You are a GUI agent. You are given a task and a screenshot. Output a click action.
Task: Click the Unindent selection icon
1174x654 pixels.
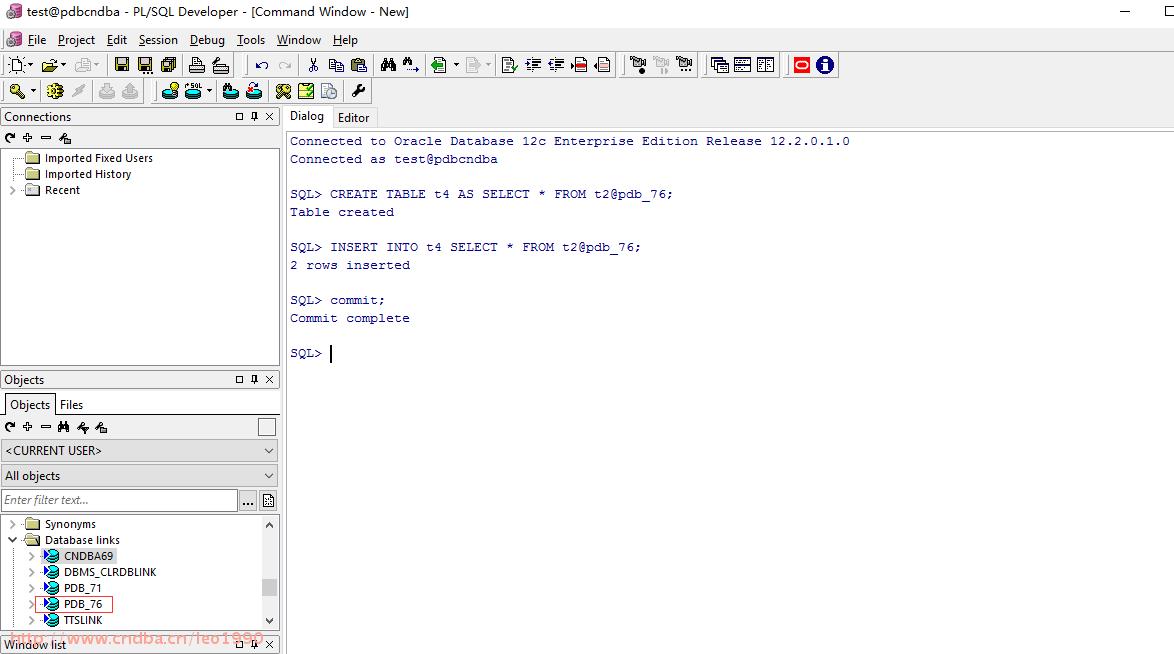(x=556, y=65)
